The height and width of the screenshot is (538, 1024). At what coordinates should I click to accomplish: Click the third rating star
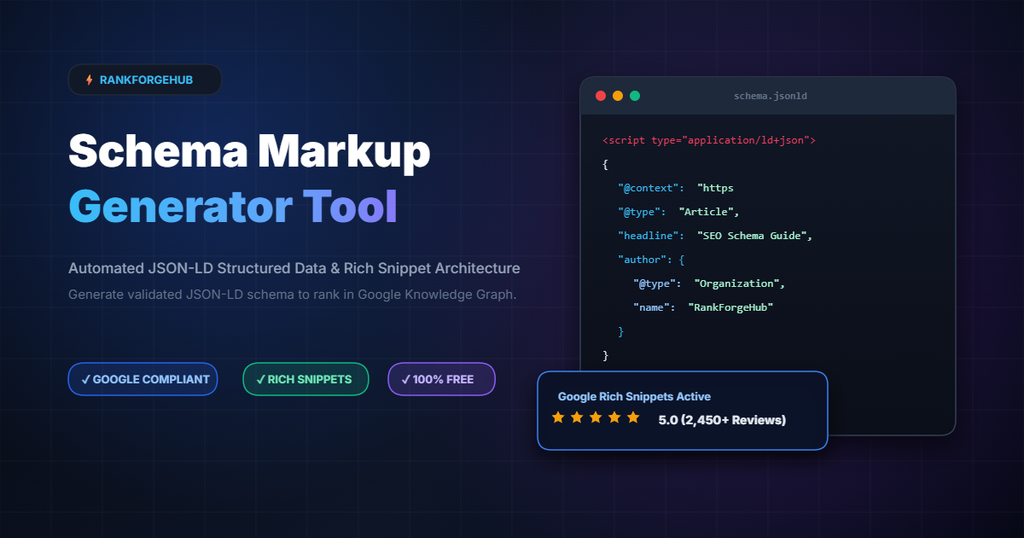pyautogui.click(x=596, y=417)
